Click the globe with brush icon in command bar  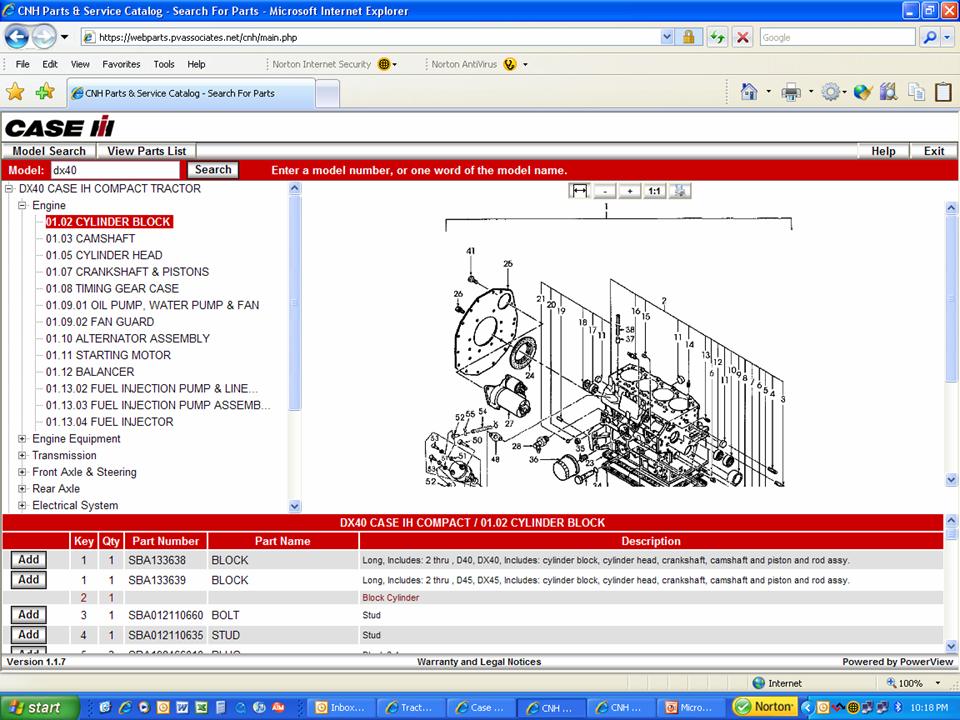click(863, 92)
